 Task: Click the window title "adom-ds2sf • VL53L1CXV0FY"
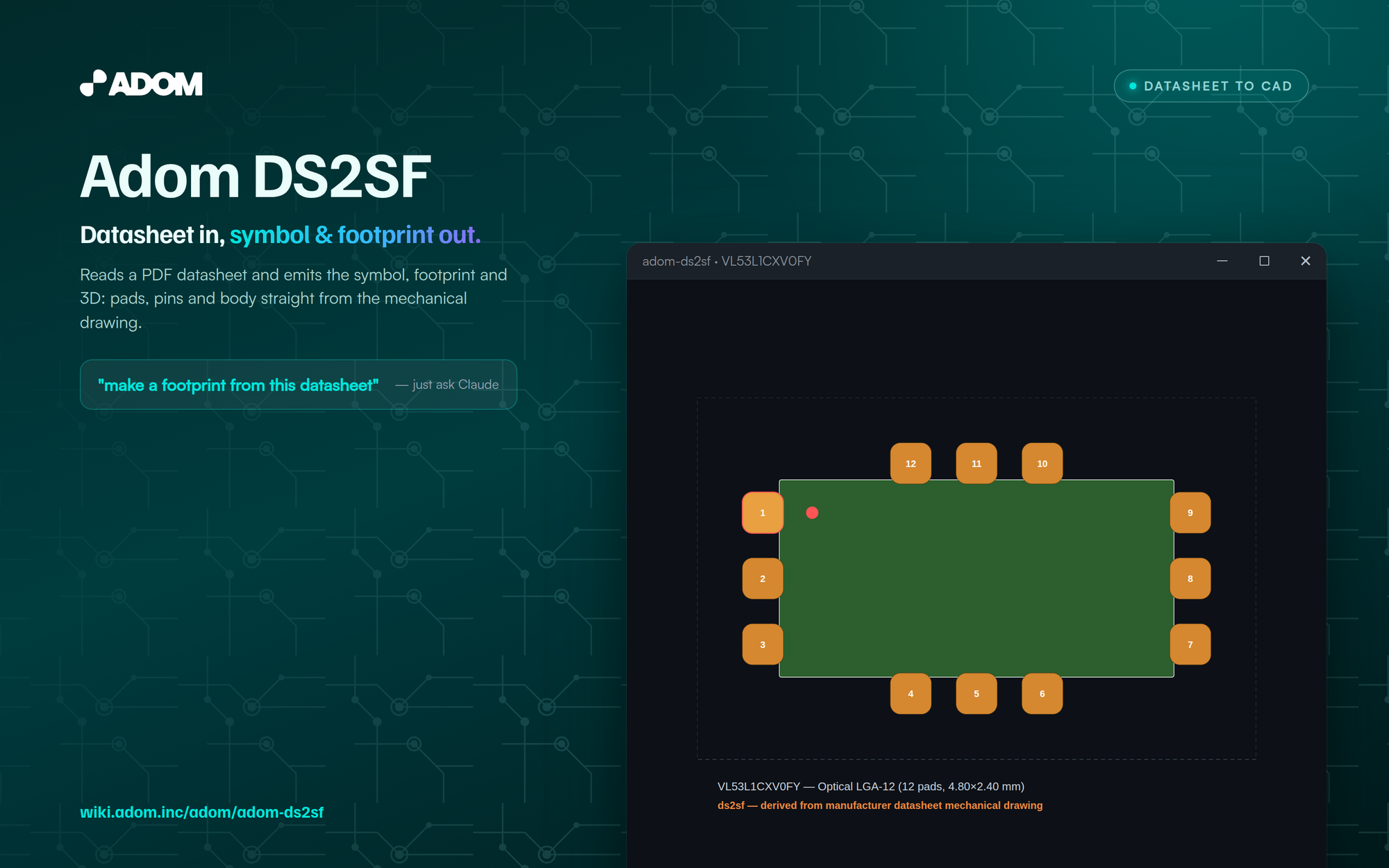pos(726,261)
